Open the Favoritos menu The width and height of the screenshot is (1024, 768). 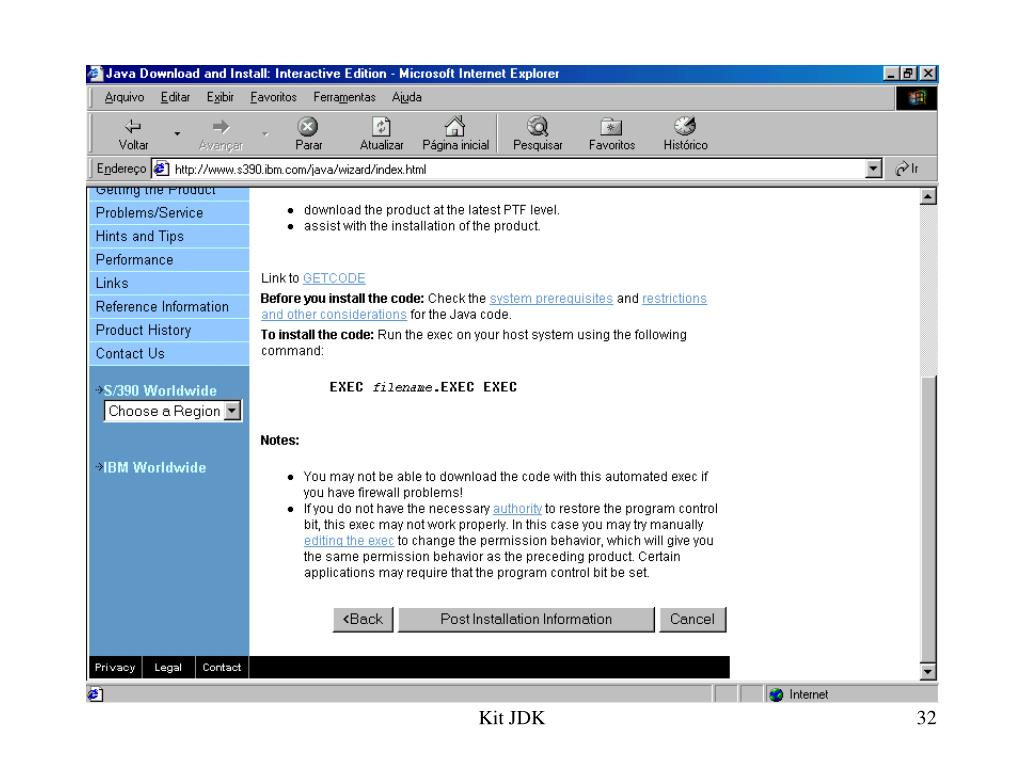(x=273, y=97)
